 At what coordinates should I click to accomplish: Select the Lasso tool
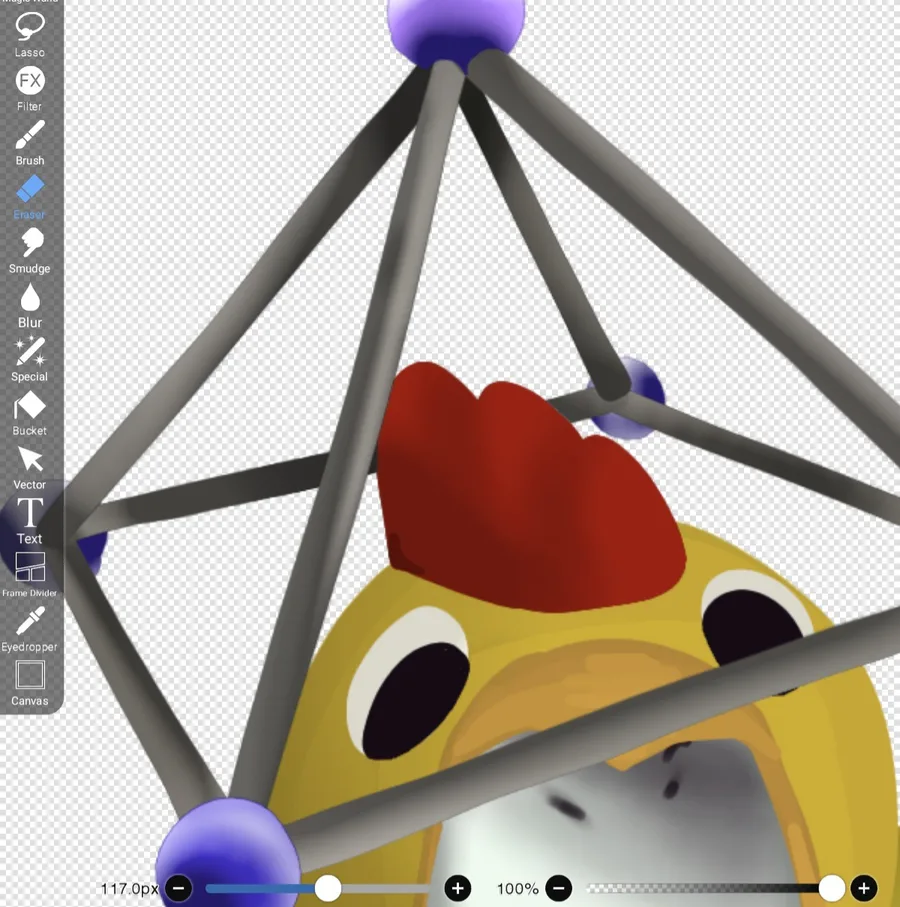pyautogui.click(x=29, y=35)
